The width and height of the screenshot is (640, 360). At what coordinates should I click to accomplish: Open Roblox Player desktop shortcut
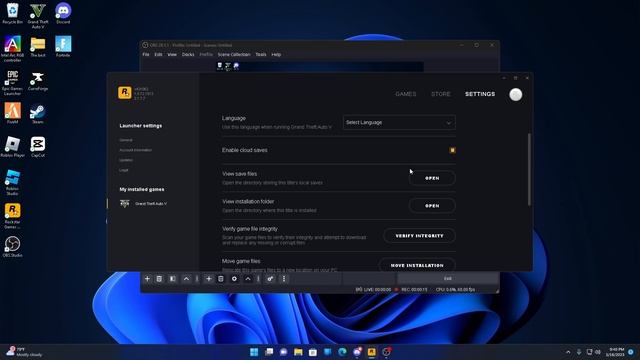tap(13, 147)
